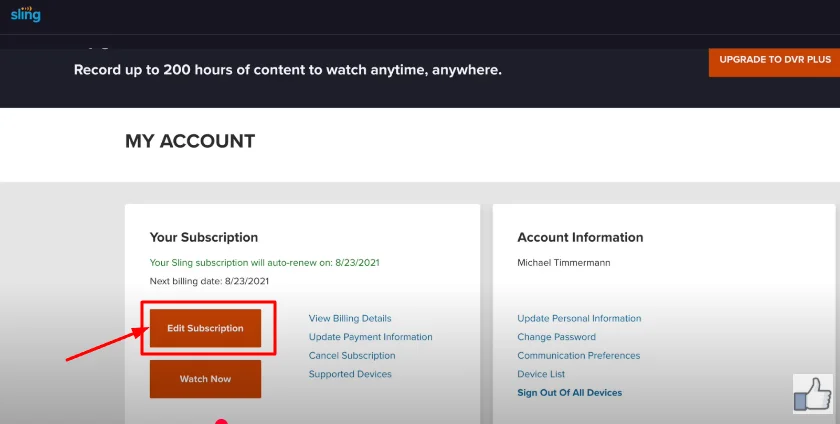This screenshot has height=424, width=840.
Task: Click the Record up to 200 hours banner text
Action: click(x=288, y=70)
